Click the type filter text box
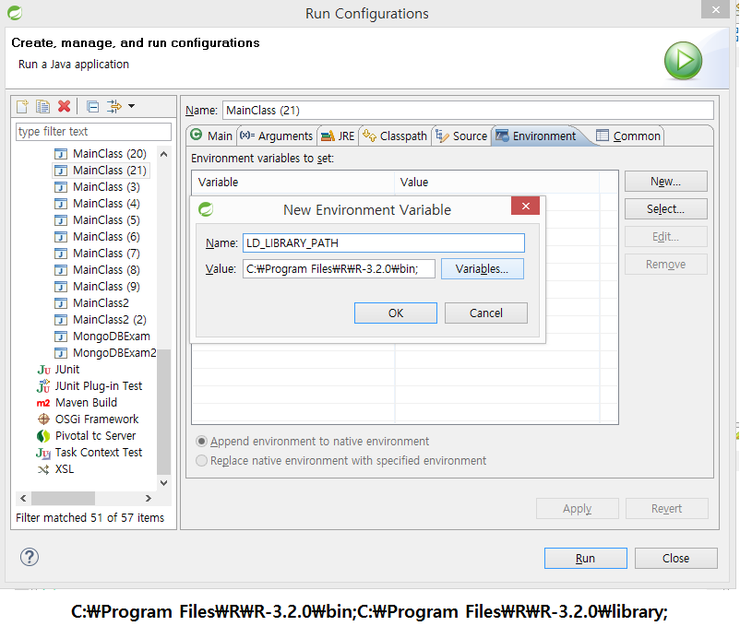 93,132
